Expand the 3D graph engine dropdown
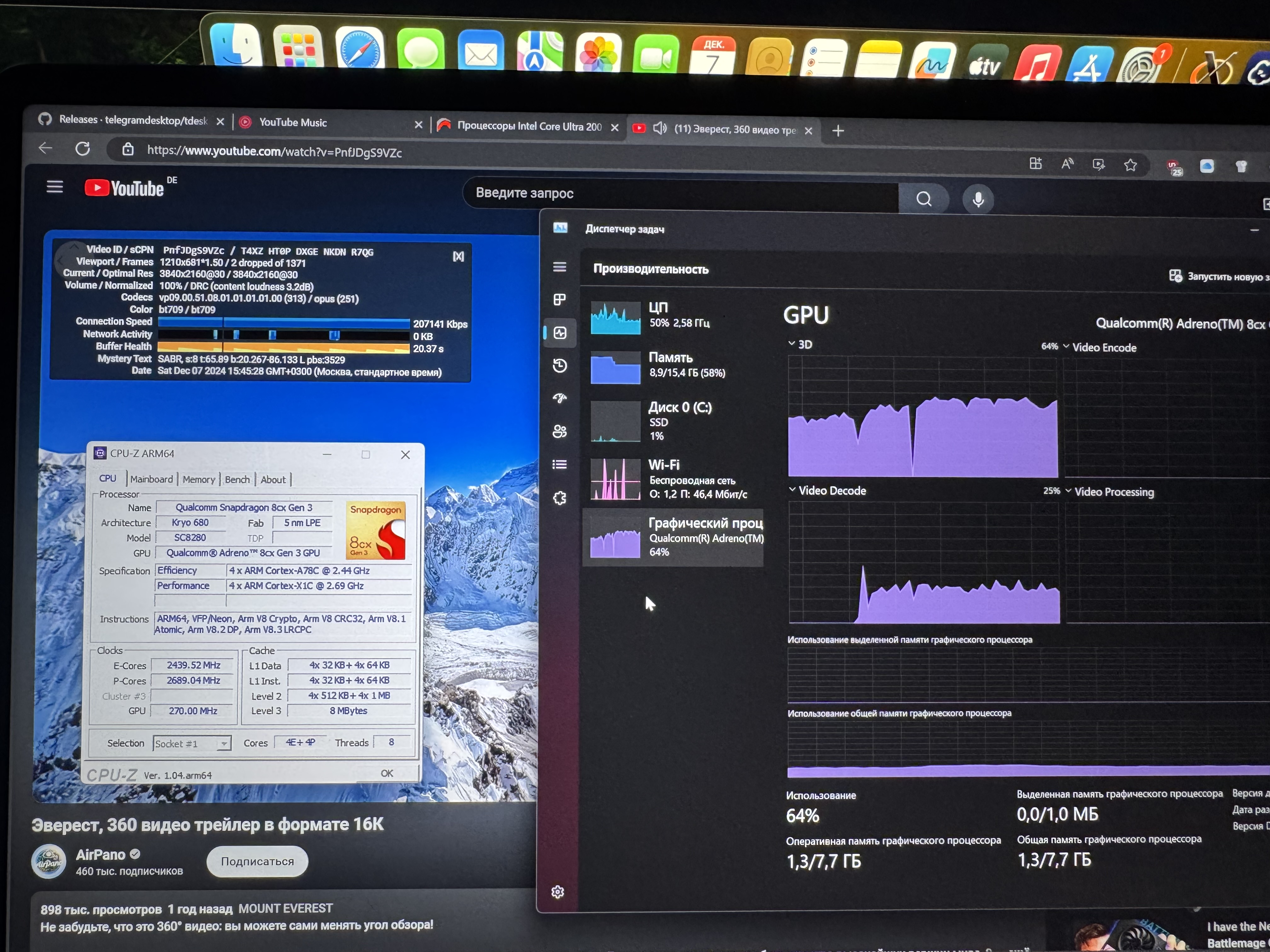The width and height of the screenshot is (1270, 952). (x=792, y=344)
